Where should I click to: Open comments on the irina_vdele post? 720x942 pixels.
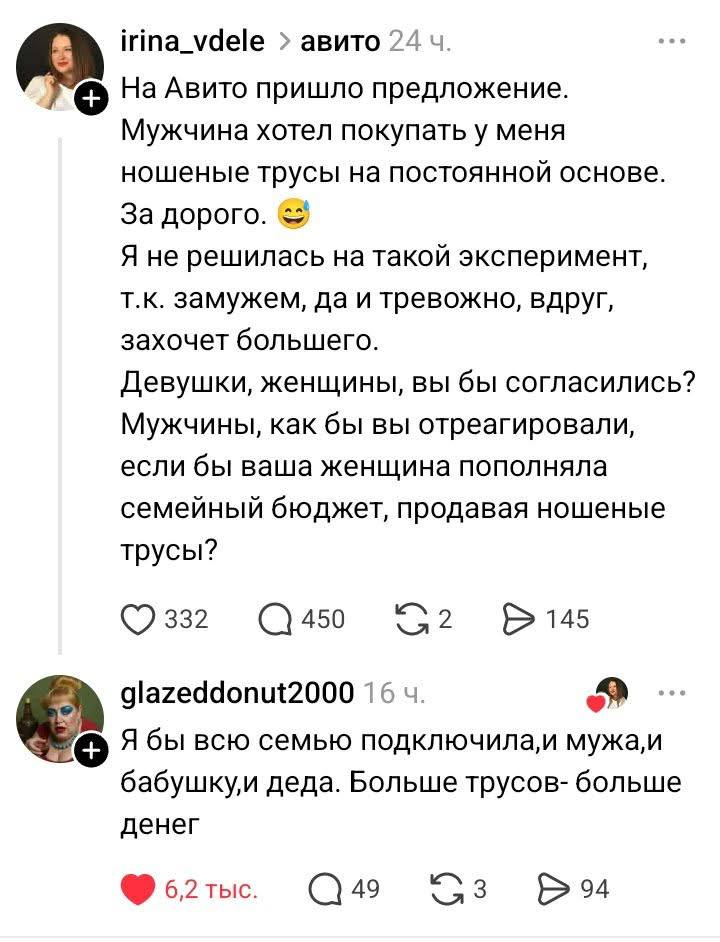point(274,620)
